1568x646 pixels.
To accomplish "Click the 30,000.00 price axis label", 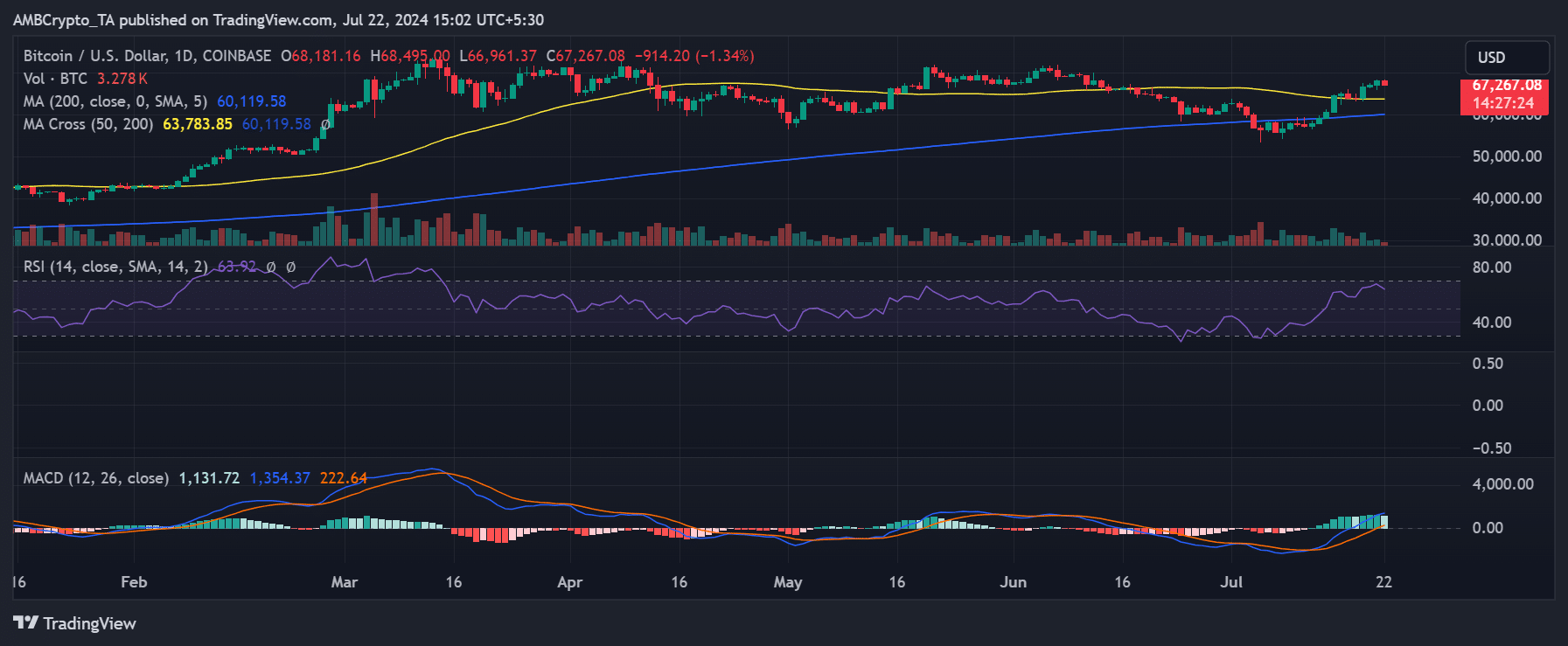I will coord(1507,240).
